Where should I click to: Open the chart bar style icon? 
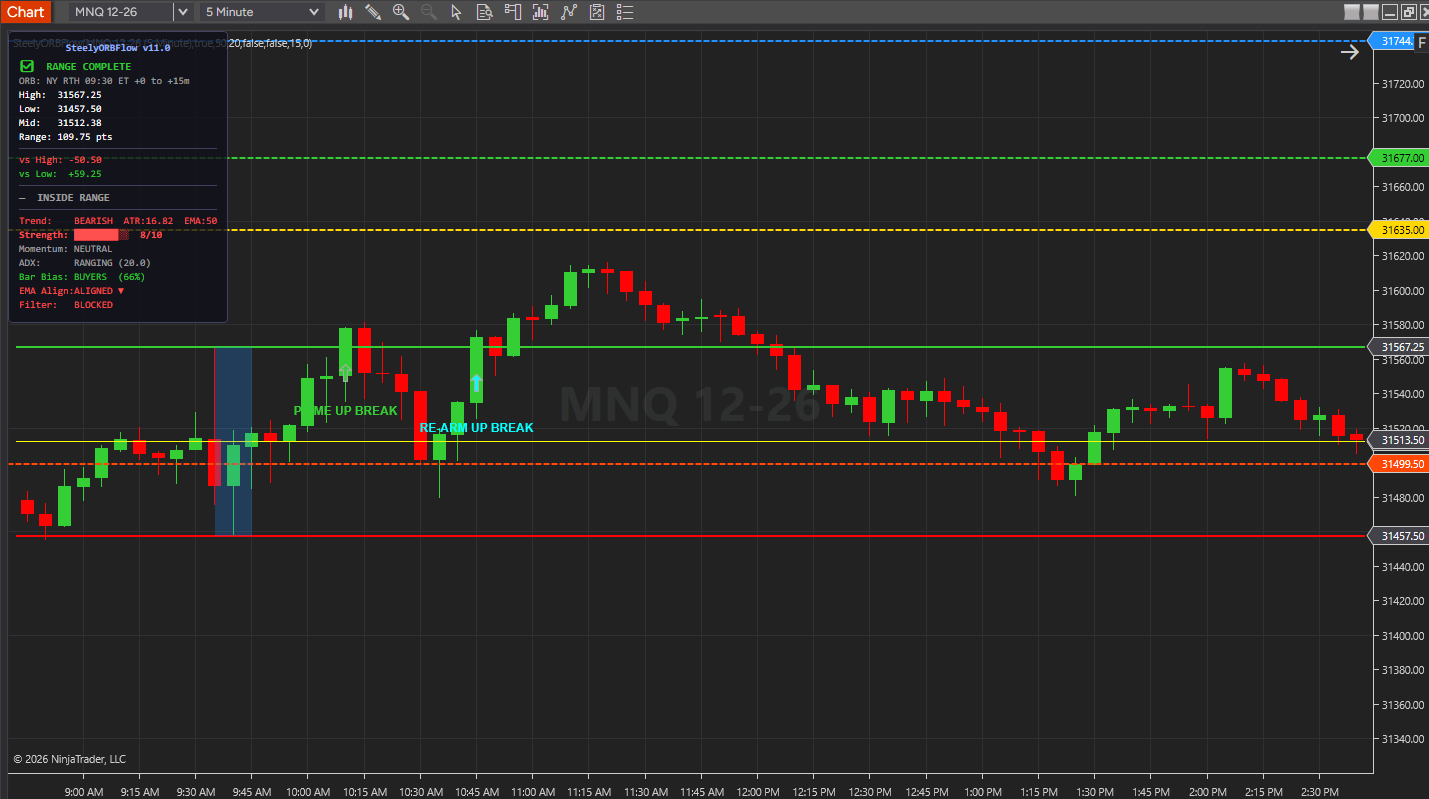tap(346, 12)
